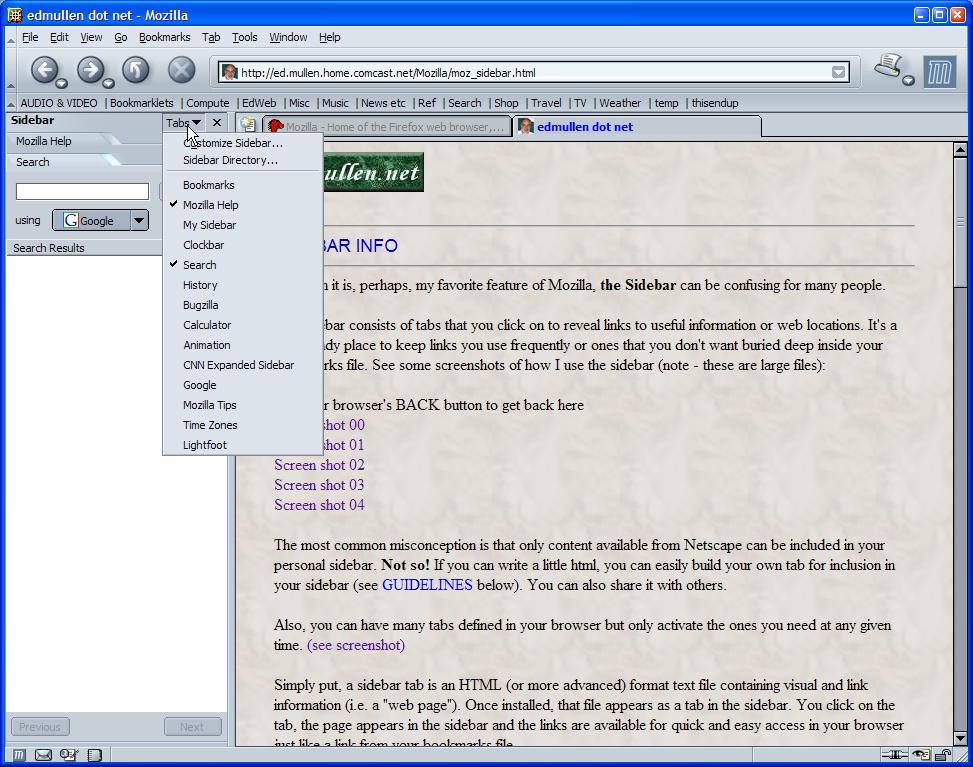973x767 pixels.
Task: Click the sidebar Tabs dropdown button
Action: 183,123
